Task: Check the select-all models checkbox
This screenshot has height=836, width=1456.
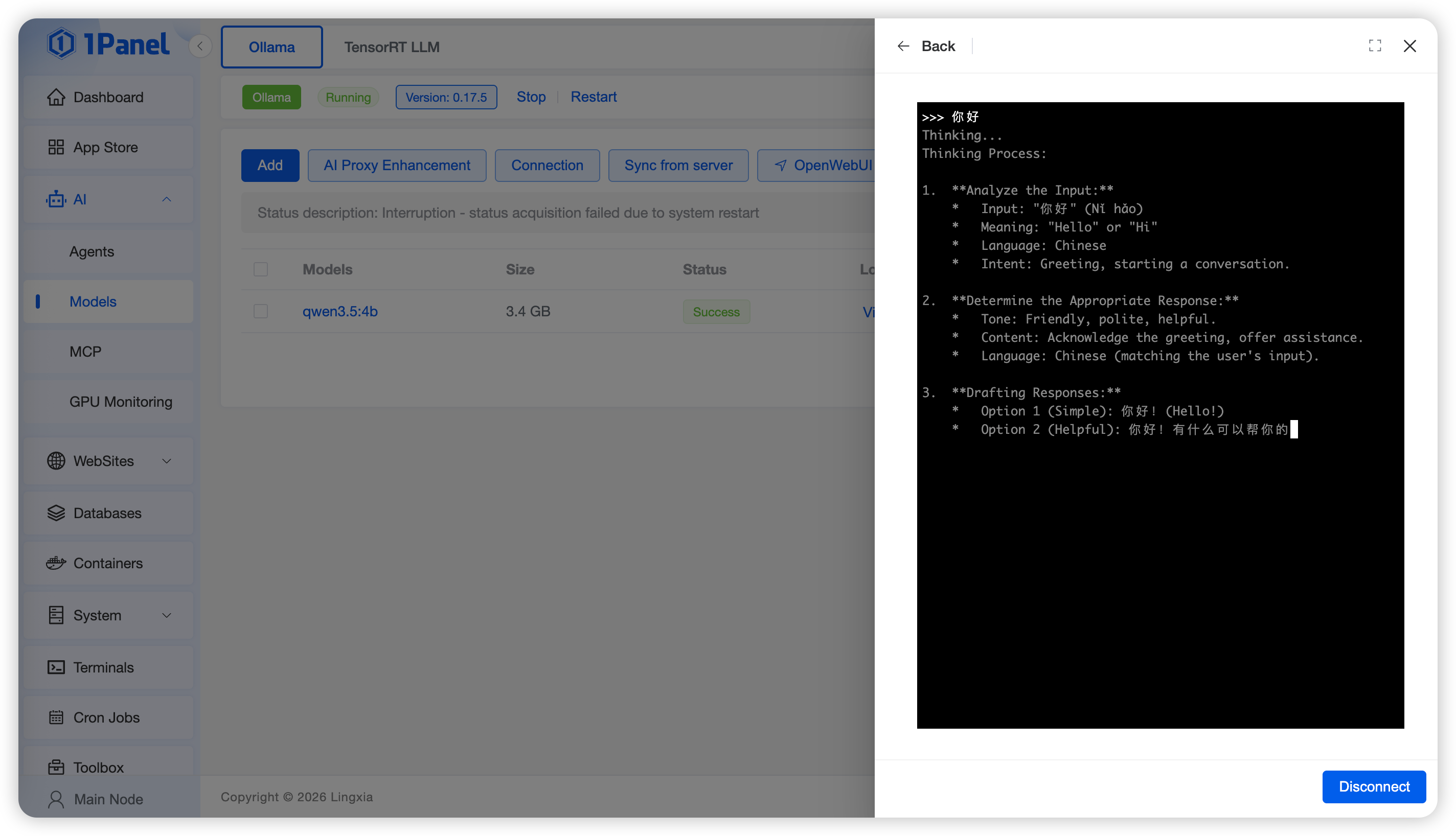Action: point(261,269)
